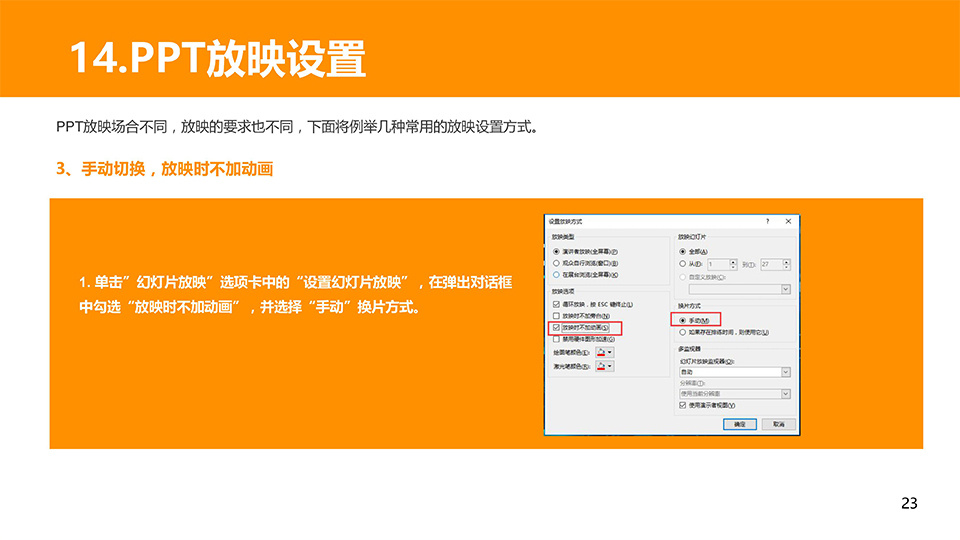This screenshot has height=540, width=960.
Task: Open the 幻灯片放映监视器 dropdown
Action: click(786, 372)
